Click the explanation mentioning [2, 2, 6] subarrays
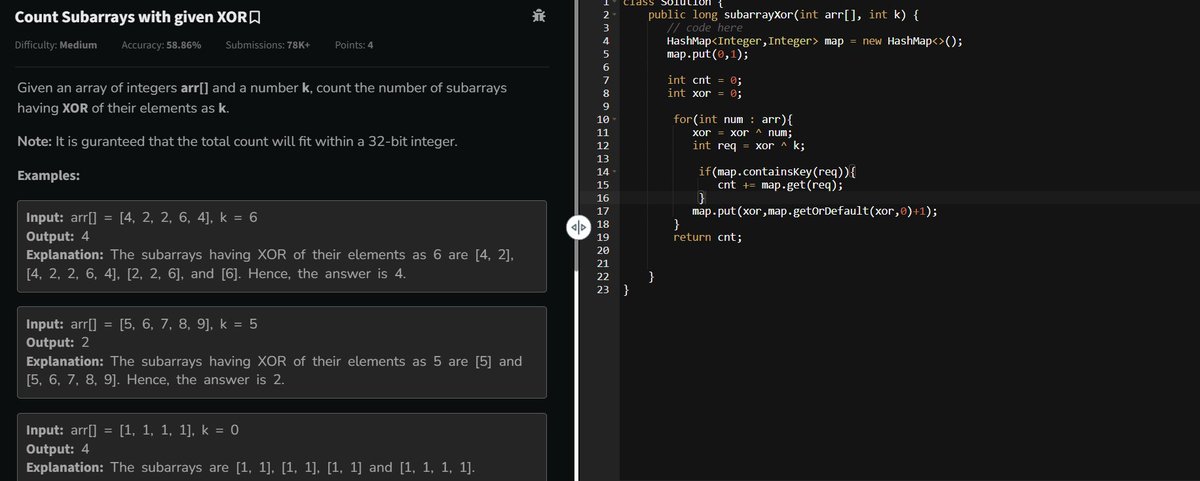This screenshot has height=481, width=1200. 270,265
